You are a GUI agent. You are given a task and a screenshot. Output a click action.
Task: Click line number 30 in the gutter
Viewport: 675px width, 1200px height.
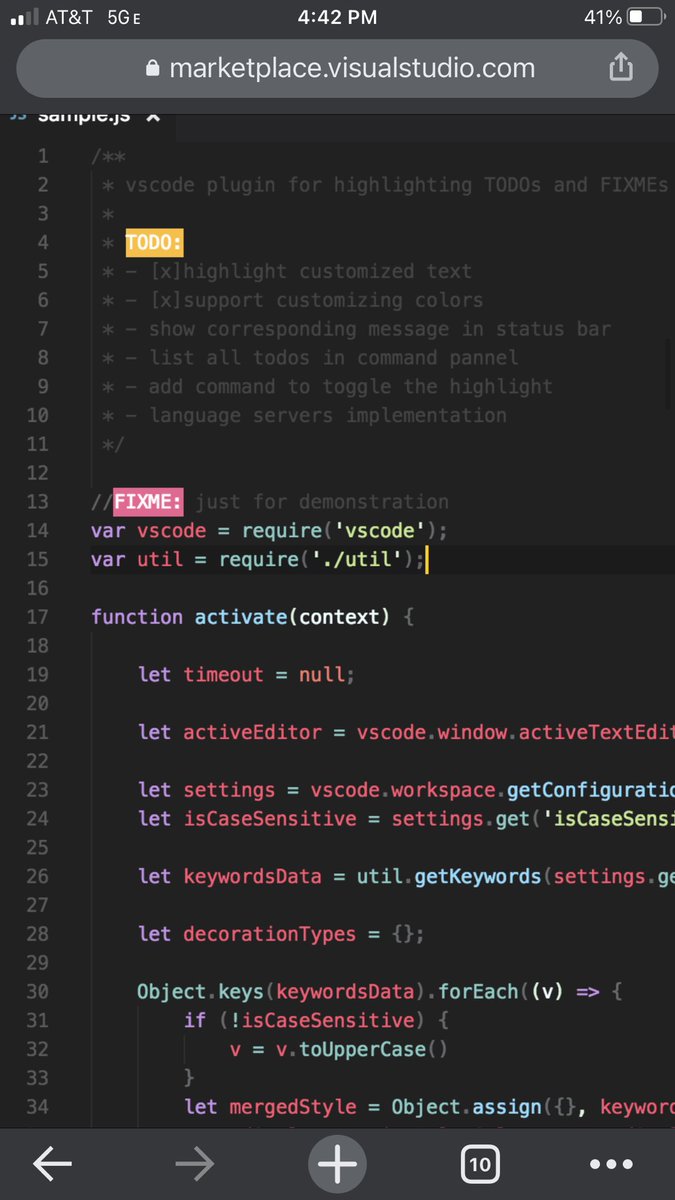click(36, 992)
